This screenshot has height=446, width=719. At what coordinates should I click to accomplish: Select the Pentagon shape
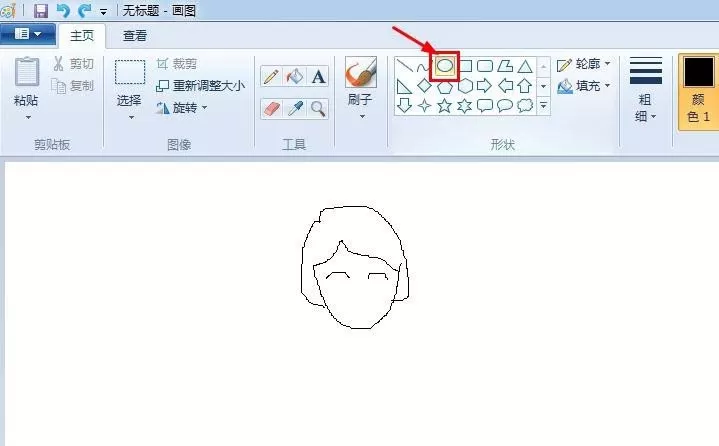[444, 86]
